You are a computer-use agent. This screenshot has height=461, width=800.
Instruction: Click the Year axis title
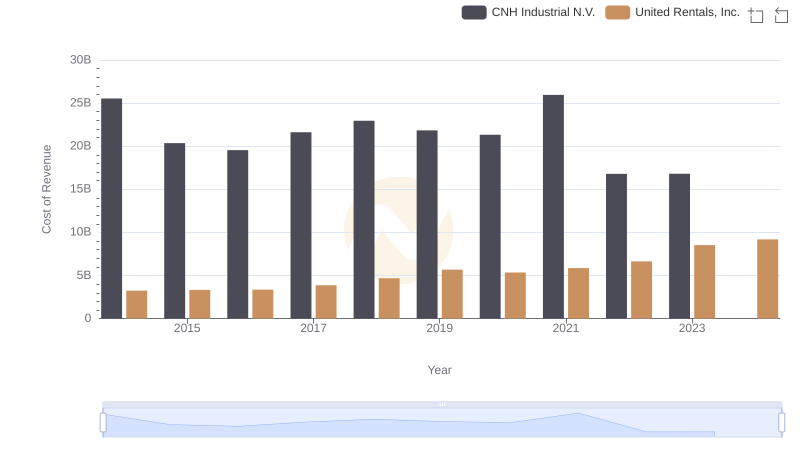point(439,370)
